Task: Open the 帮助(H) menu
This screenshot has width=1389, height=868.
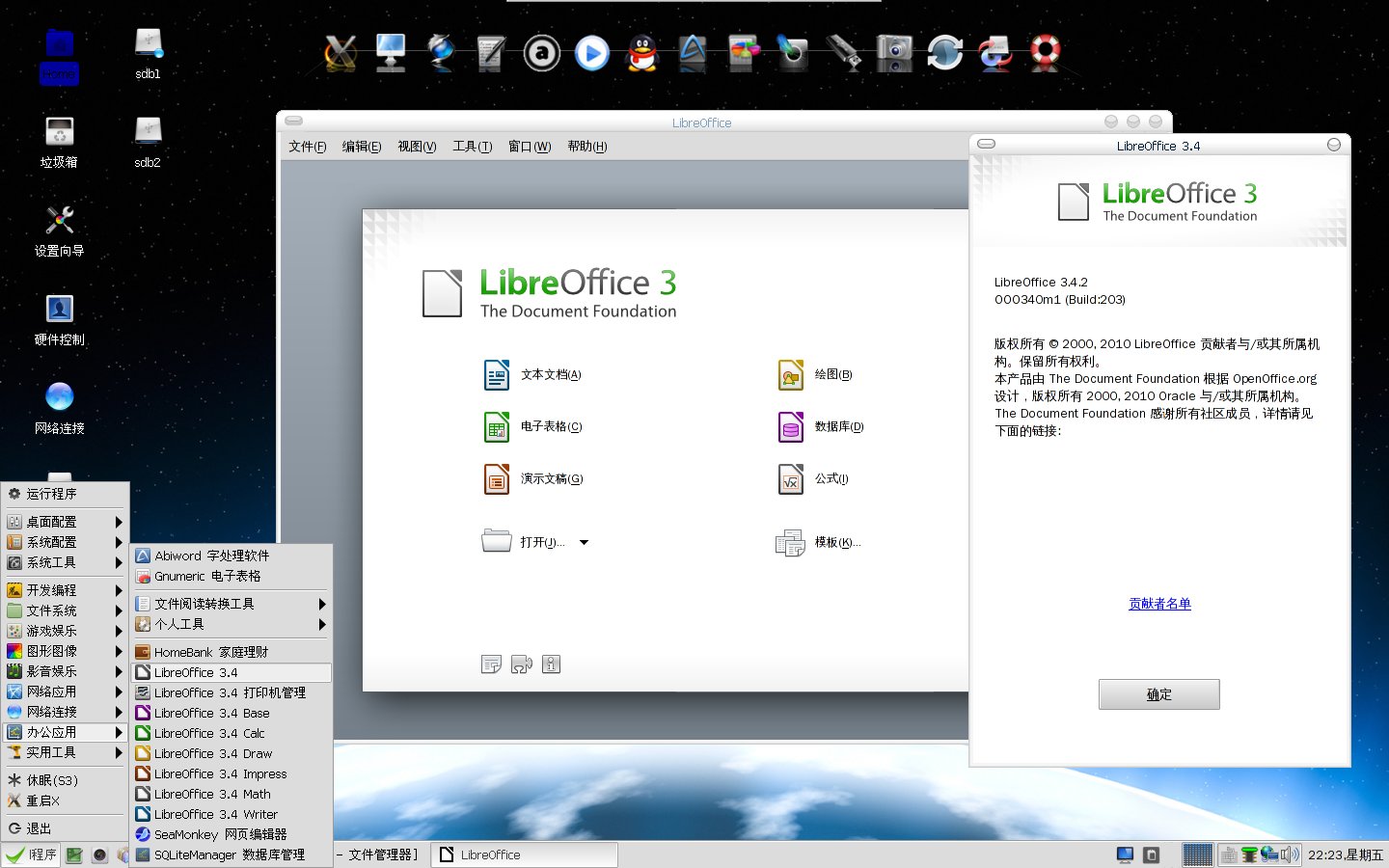Action: [x=587, y=147]
